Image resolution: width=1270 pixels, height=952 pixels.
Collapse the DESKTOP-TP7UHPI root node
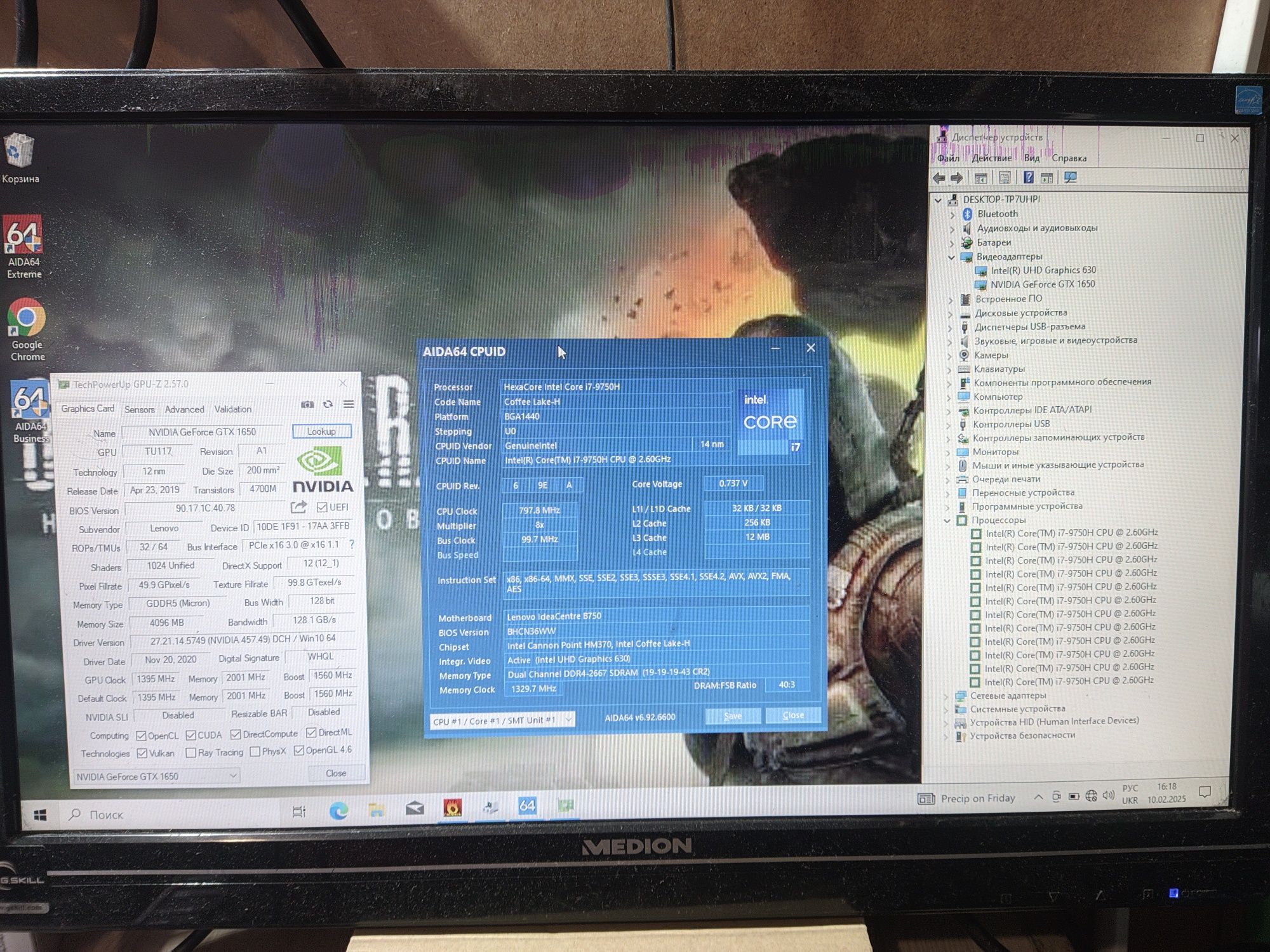pyautogui.click(x=939, y=200)
